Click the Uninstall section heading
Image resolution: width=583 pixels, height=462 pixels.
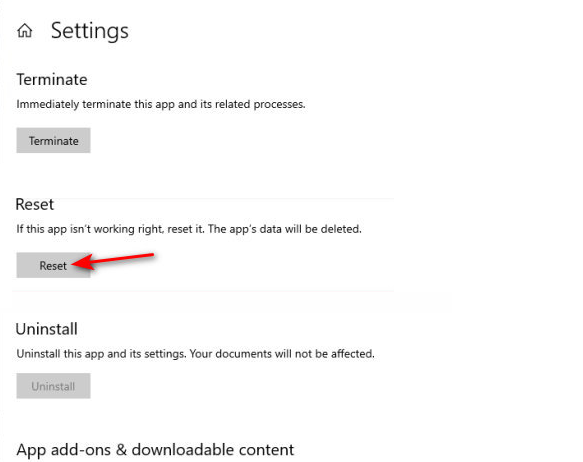(47, 329)
